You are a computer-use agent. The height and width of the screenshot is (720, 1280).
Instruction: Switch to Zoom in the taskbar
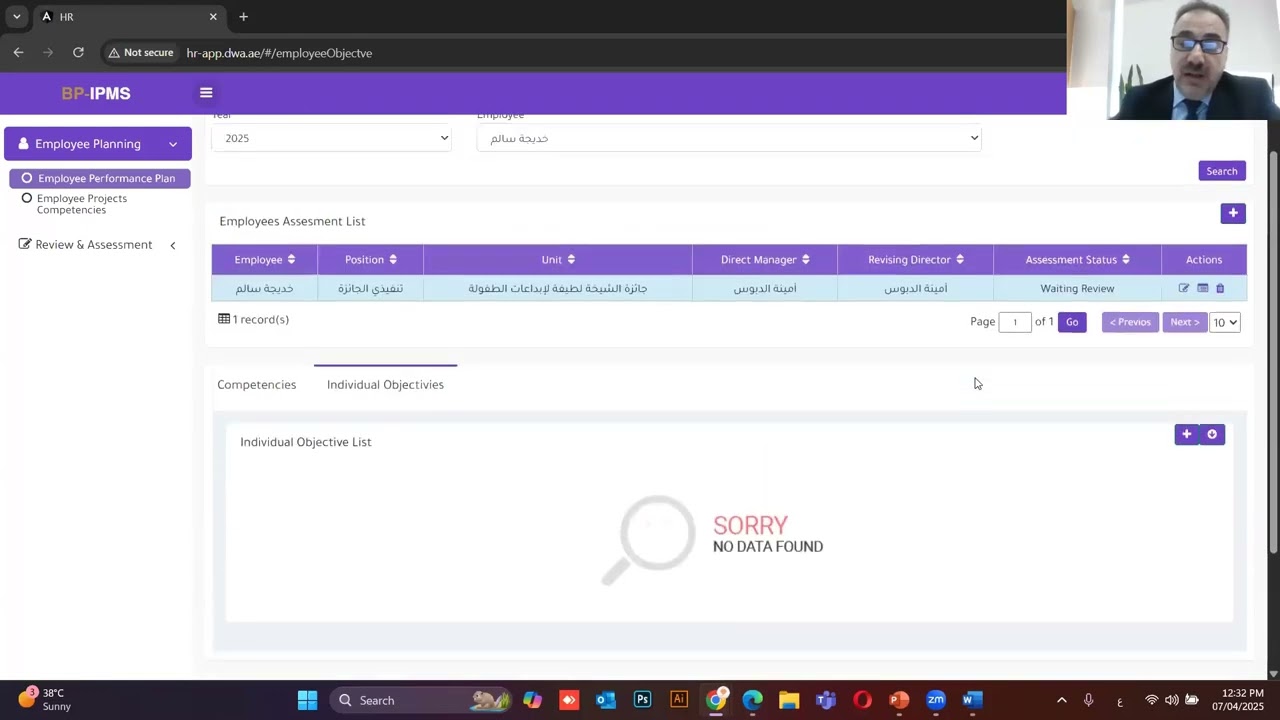click(x=935, y=700)
